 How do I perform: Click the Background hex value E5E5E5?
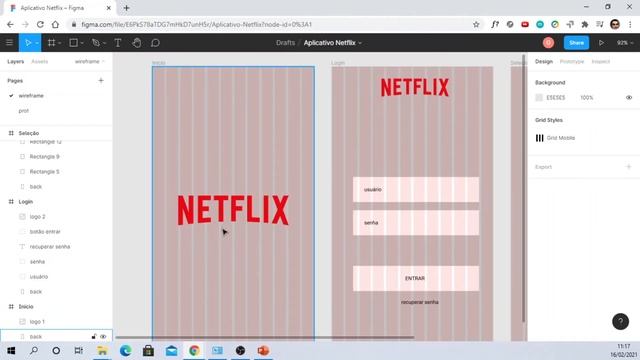(556, 98)
